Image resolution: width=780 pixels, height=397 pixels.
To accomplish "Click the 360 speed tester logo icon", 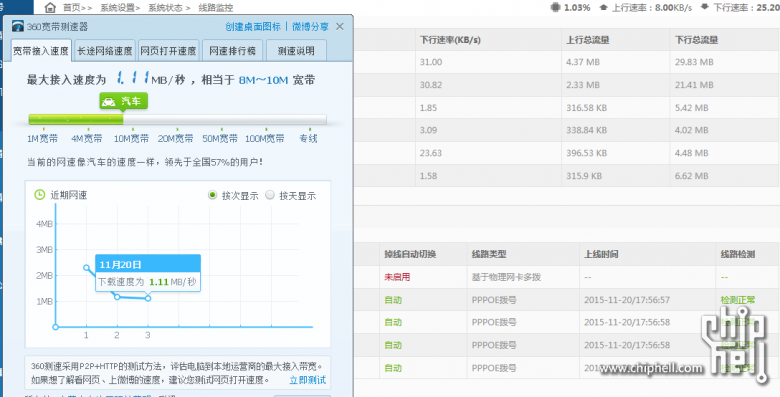I will [x=18, y=26].
